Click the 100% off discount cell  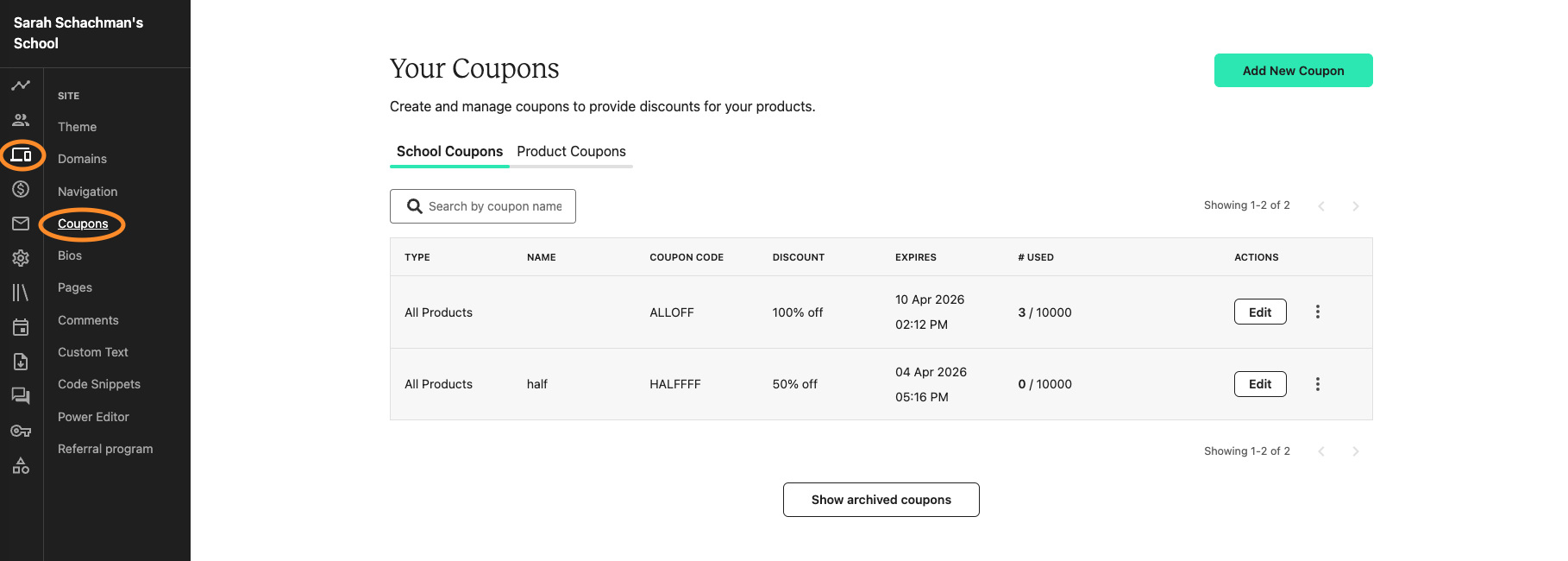(x=798, y=312)
